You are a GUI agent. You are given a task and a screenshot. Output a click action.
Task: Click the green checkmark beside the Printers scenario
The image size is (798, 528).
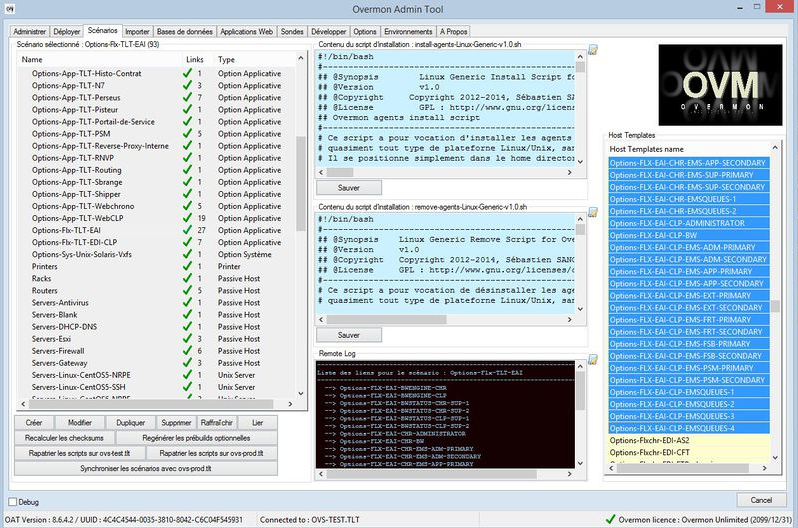[x=187, y=267]
